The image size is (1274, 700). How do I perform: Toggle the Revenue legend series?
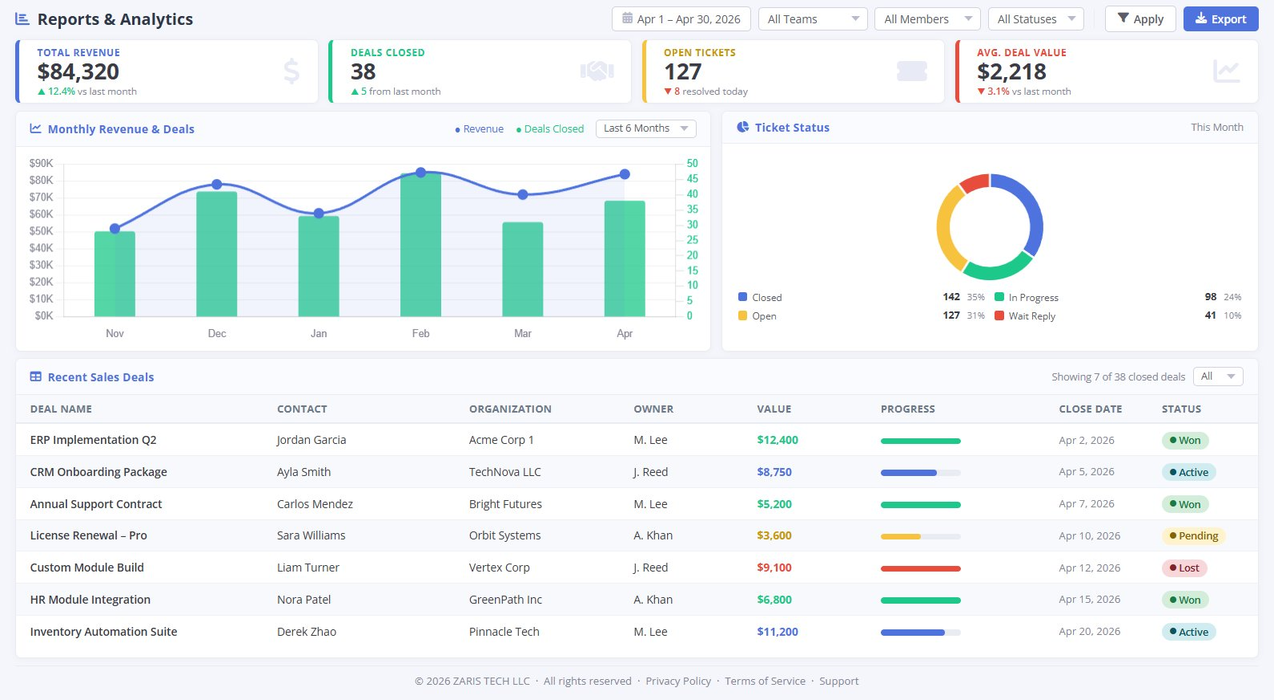click(x=479, y=129)
